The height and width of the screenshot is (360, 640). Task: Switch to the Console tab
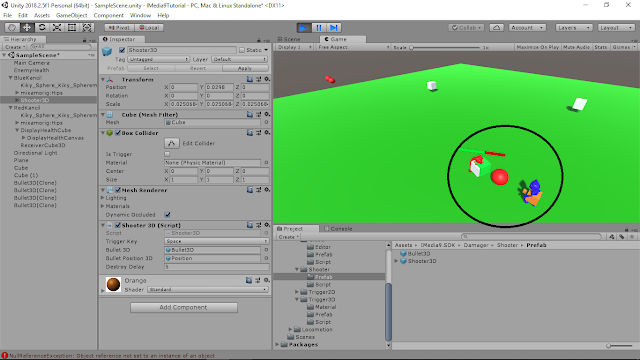point(338,229)
